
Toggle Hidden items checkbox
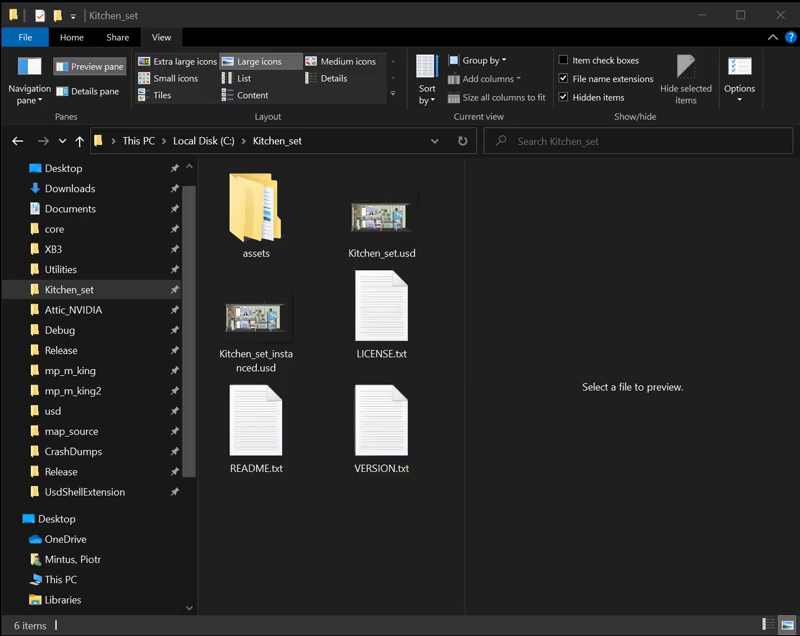pyautogui.click(x=564, y=97)
